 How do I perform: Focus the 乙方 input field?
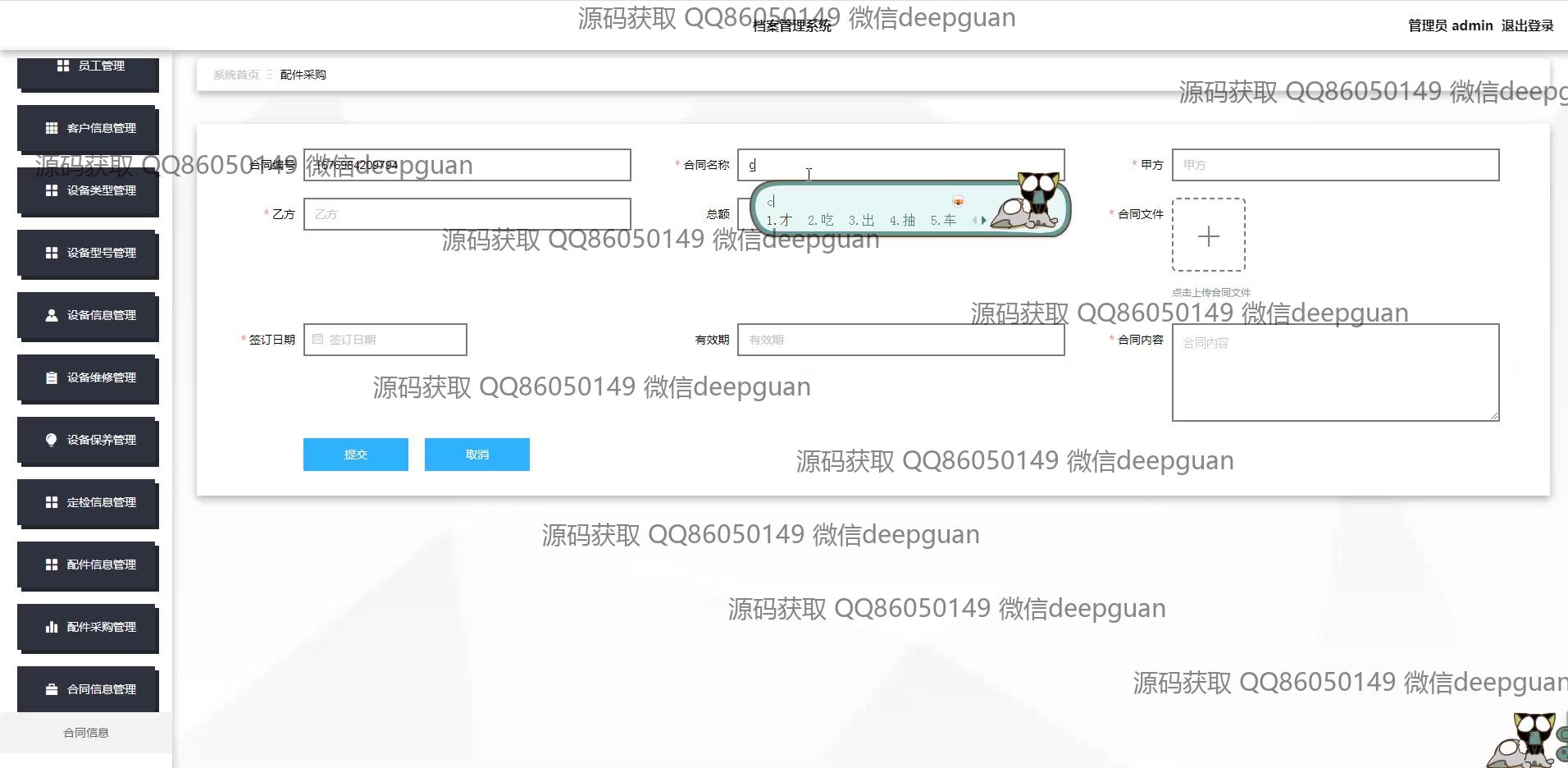pos(467,214)
